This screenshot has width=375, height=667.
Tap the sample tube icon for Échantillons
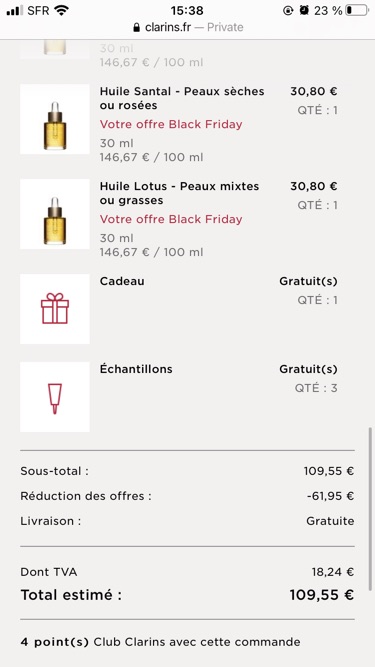pos(55,398)
